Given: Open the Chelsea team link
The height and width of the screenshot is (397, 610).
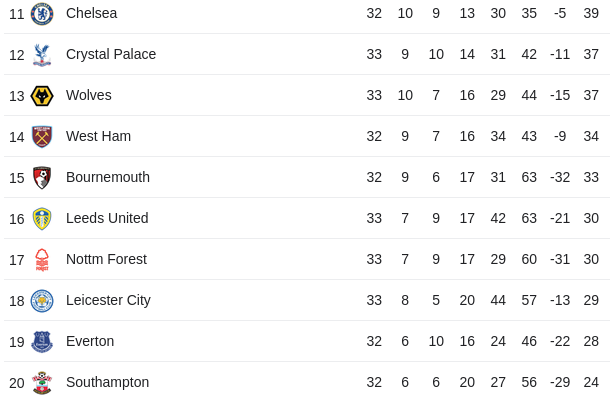Looking at the screenshot, I should 91,13.
